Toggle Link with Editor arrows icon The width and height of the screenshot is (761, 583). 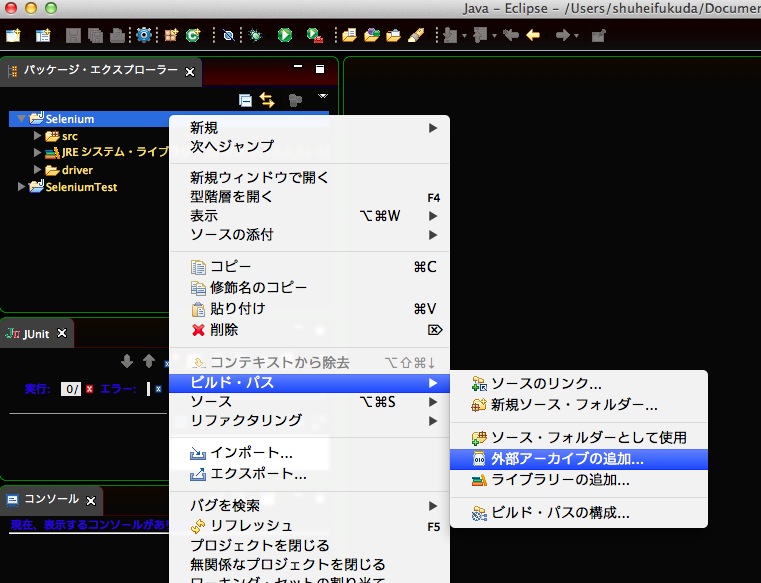point(266,100)
